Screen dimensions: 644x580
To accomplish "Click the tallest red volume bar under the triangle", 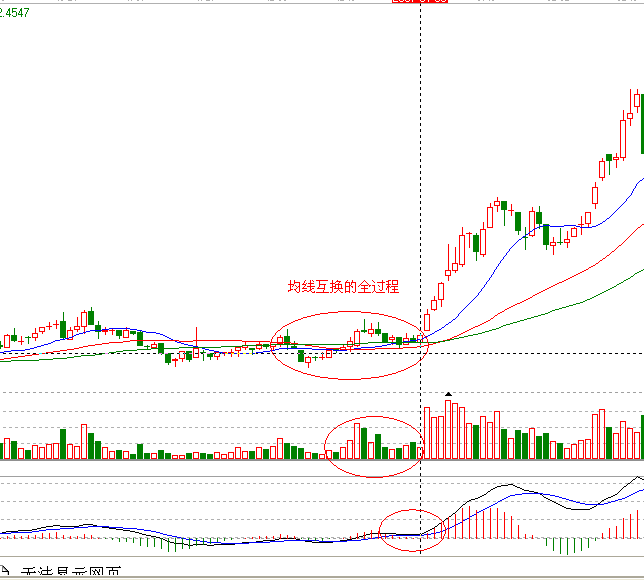I will point(449,429).
